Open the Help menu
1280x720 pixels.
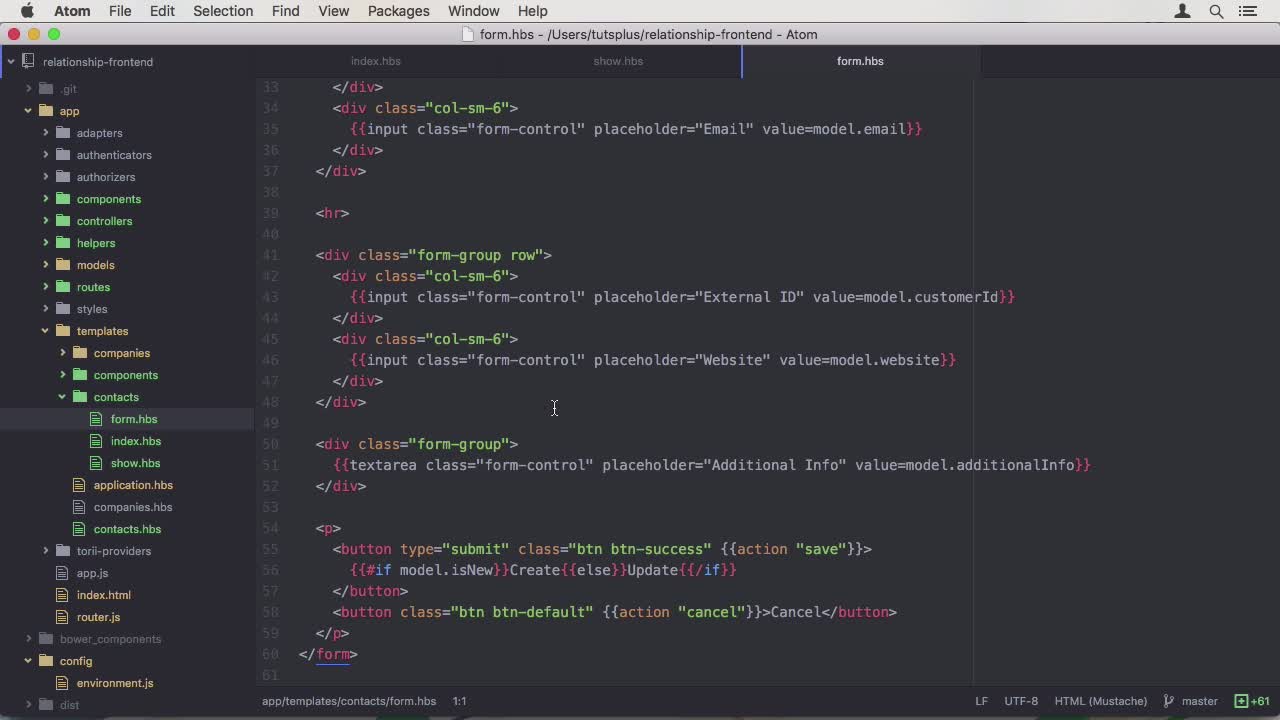point(532,11)
